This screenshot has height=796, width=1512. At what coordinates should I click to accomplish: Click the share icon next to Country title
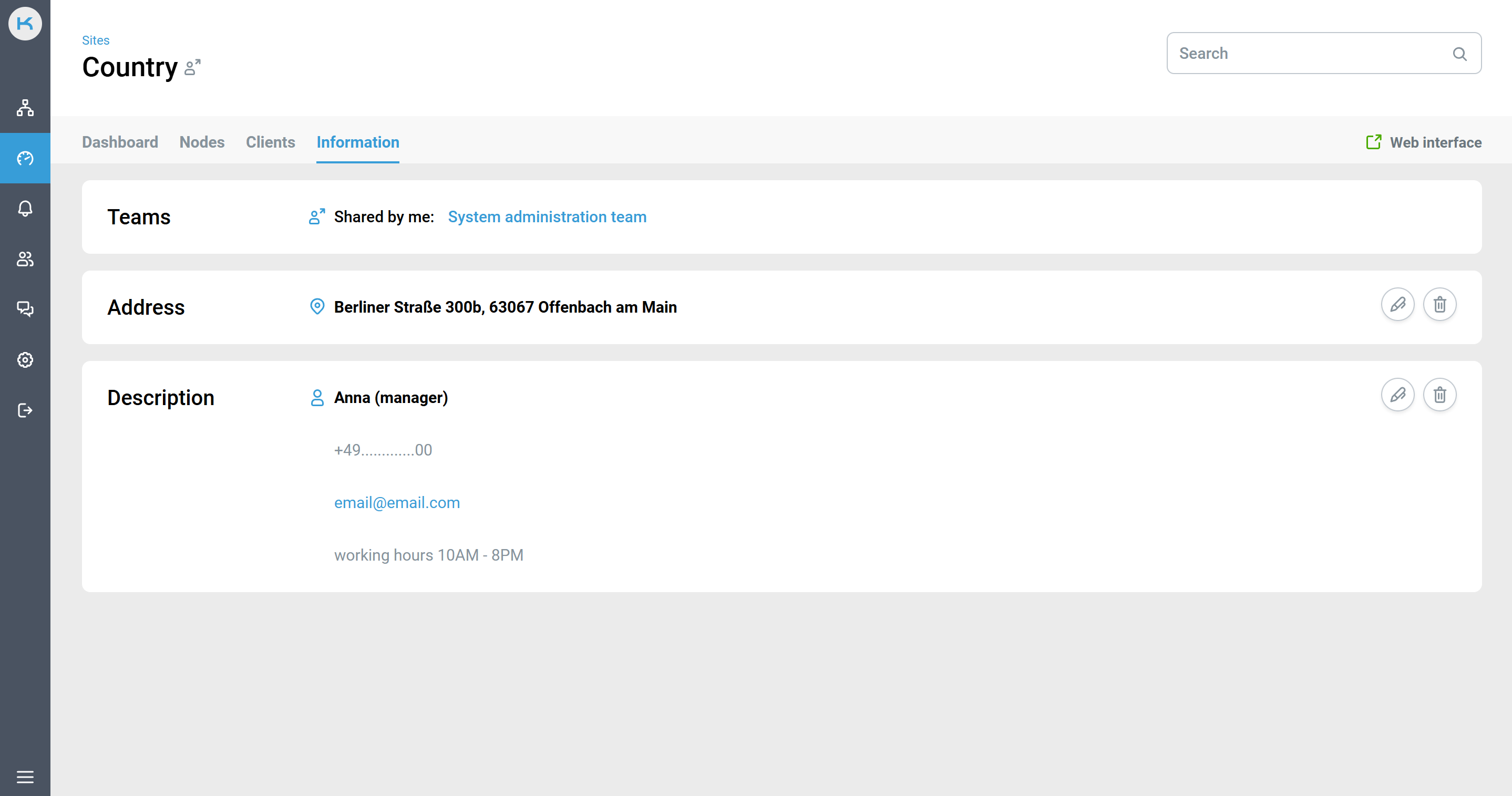[x=192, y=67]
